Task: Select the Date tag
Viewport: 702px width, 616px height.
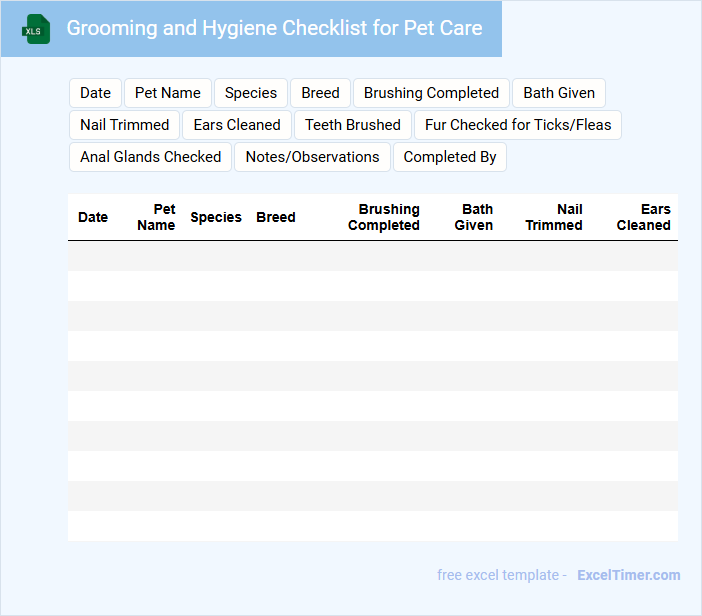Action: (x=95, y=93)
